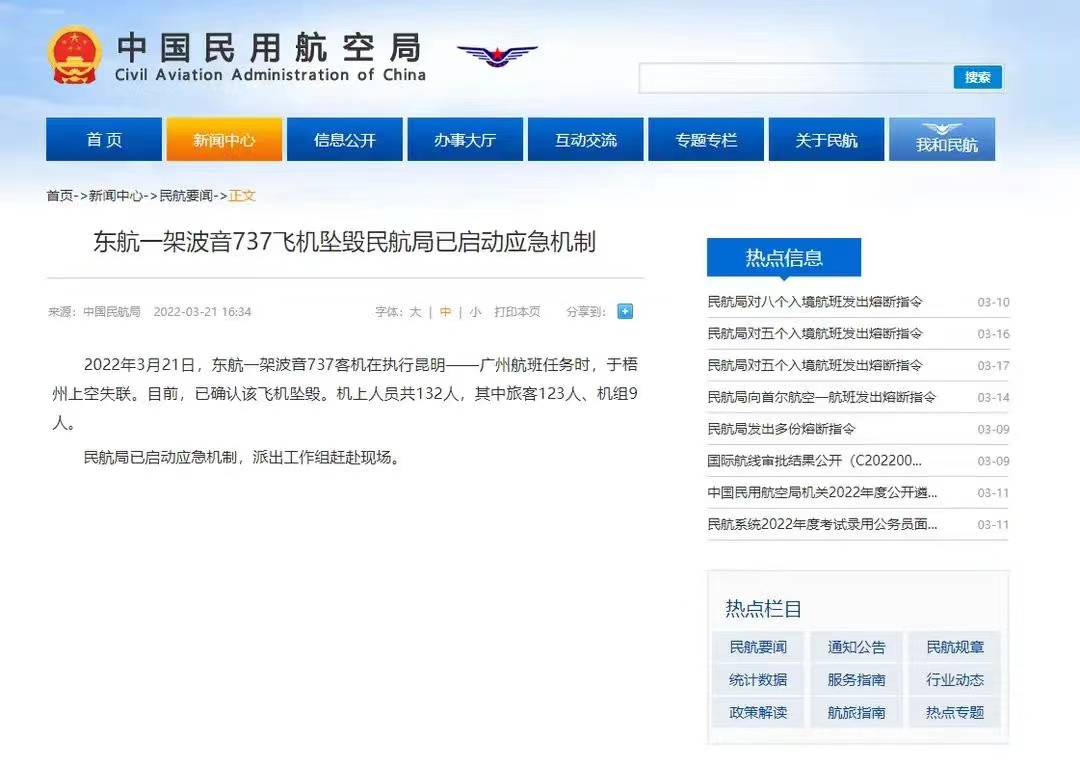Viewport: 1080px width, 766px height.
Task: Click the 中国民用航空局 site title
Action: (269, 48)
